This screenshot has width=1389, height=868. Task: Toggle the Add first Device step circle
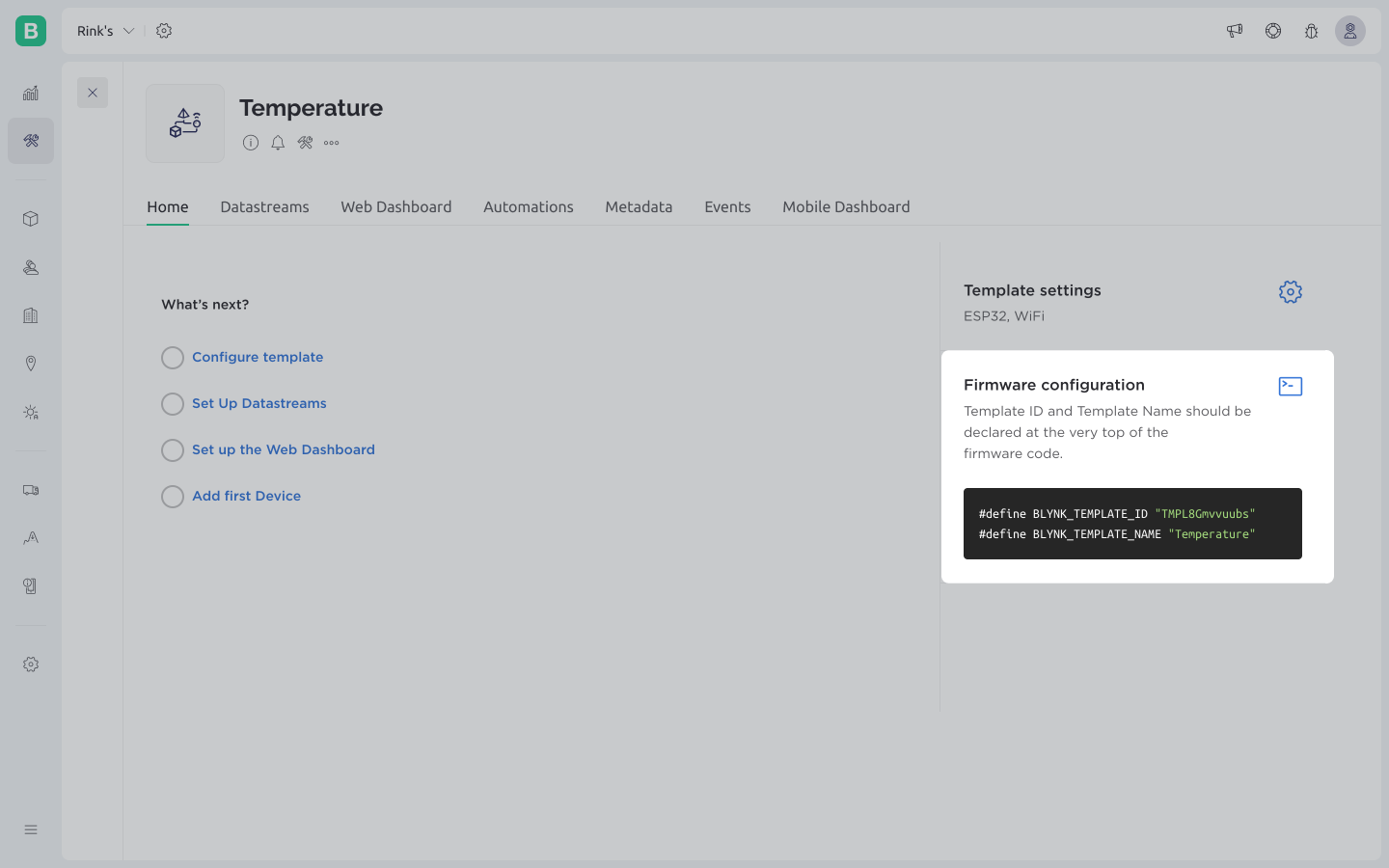173,497
